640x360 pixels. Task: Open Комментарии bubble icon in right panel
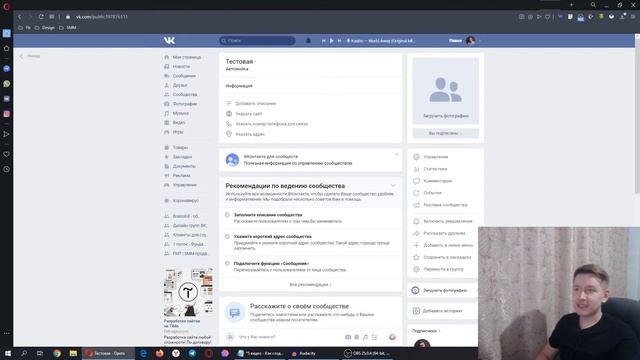coord(416,181)
